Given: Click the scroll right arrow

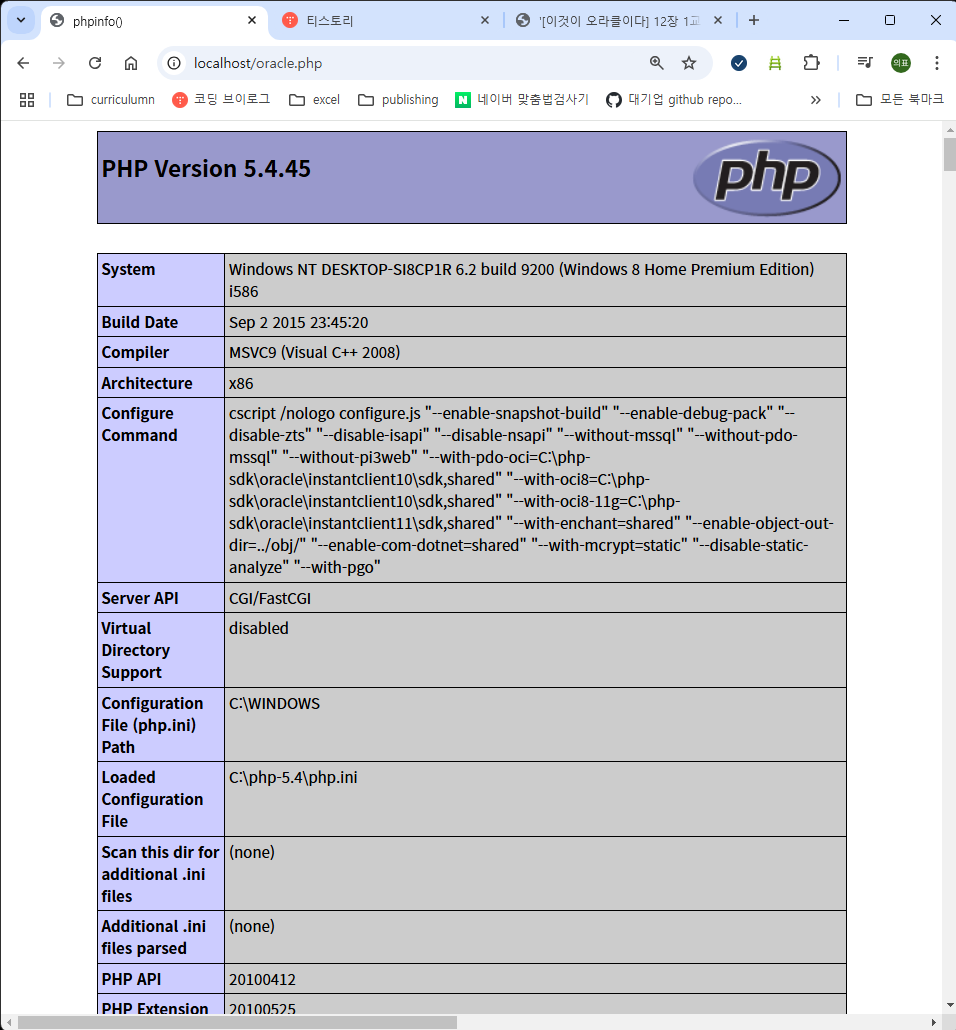Looking at the screenshot, I should click(934, 1023).
